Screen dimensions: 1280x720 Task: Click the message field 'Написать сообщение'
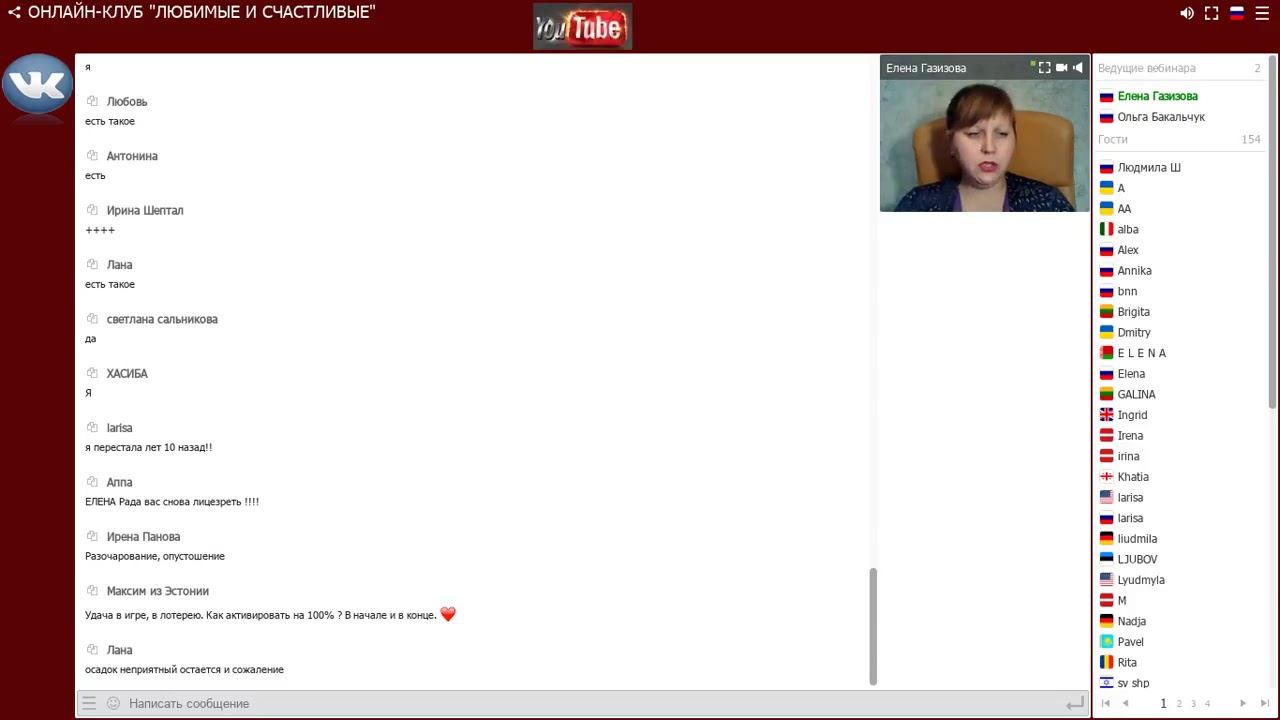point(590,703)
